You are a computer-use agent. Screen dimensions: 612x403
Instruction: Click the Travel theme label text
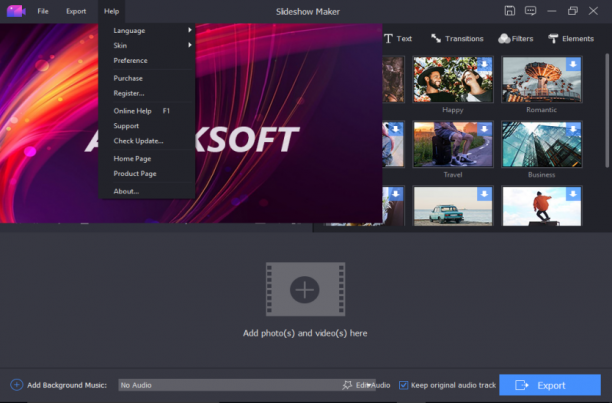(453, 175)
